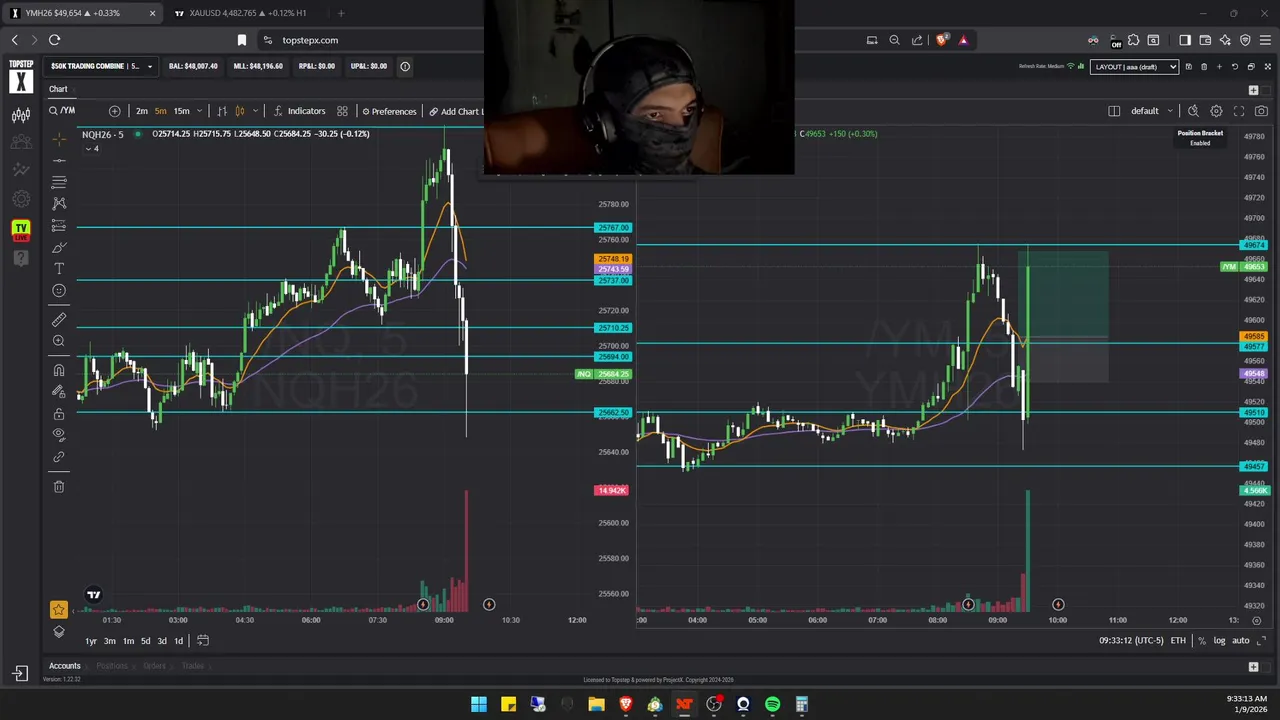Select the 2m timeframe

[x=142, y=111]
